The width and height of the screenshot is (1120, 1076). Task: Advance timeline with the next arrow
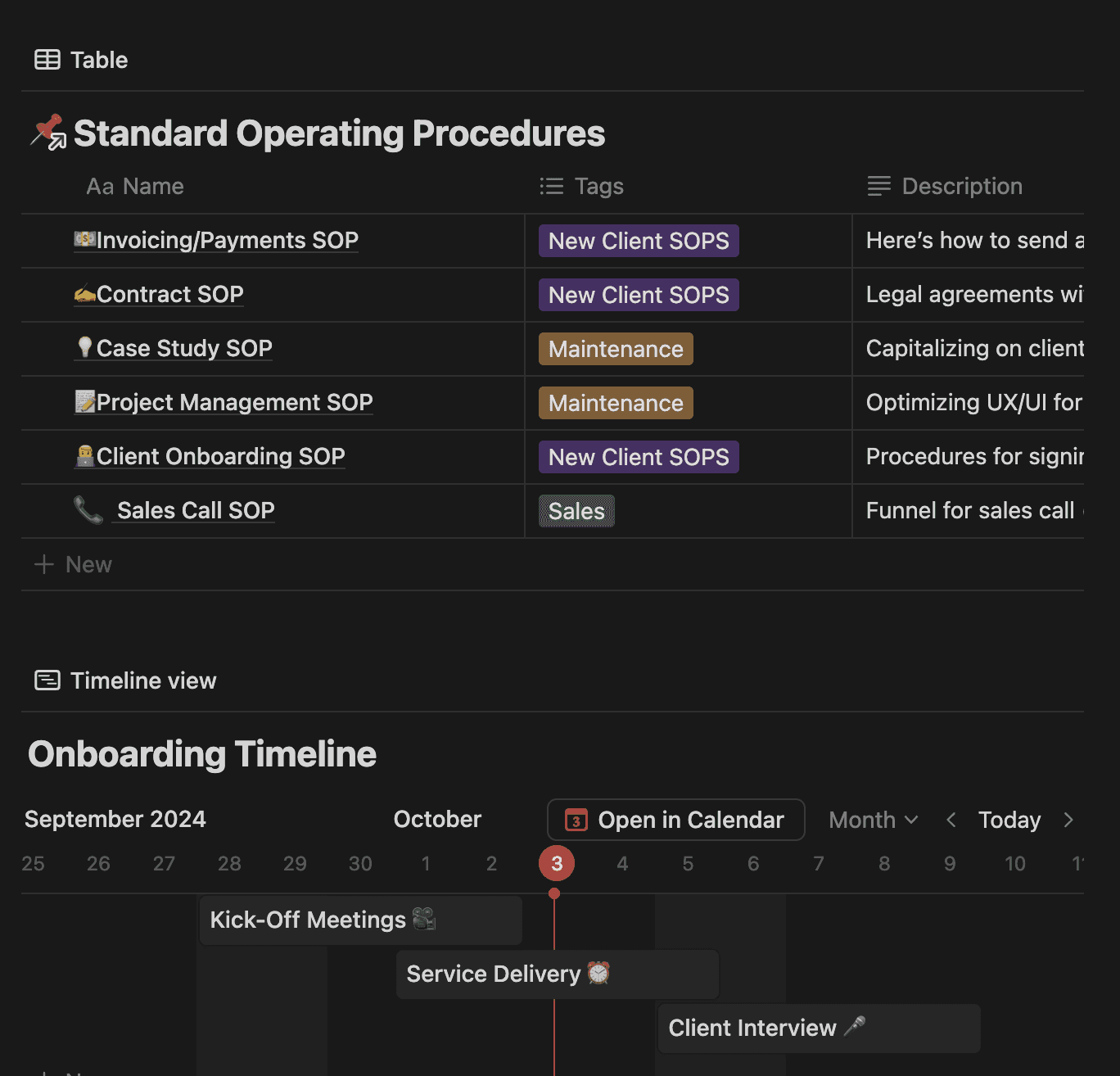point(1068,820)
